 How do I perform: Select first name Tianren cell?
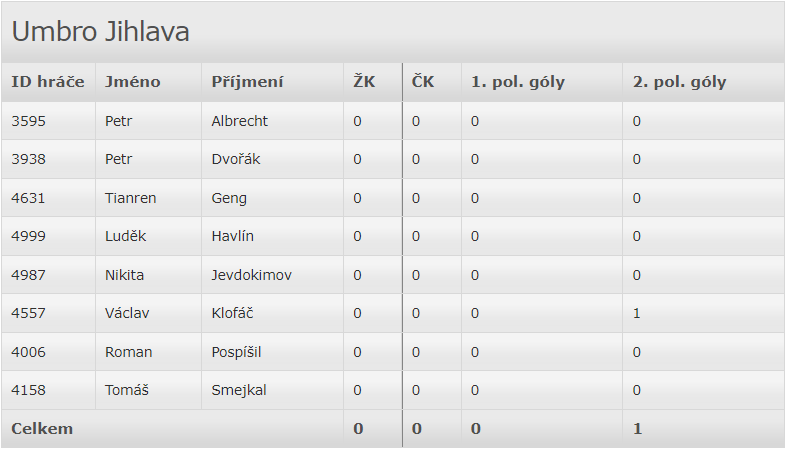pyautogui.click(x=131, y=198)
